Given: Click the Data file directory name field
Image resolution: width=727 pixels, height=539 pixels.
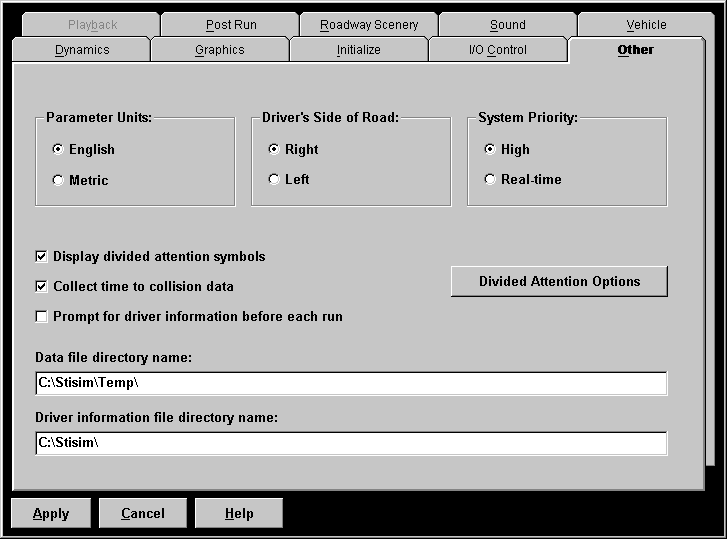Looking at the screenshot, I should point(350,383).
